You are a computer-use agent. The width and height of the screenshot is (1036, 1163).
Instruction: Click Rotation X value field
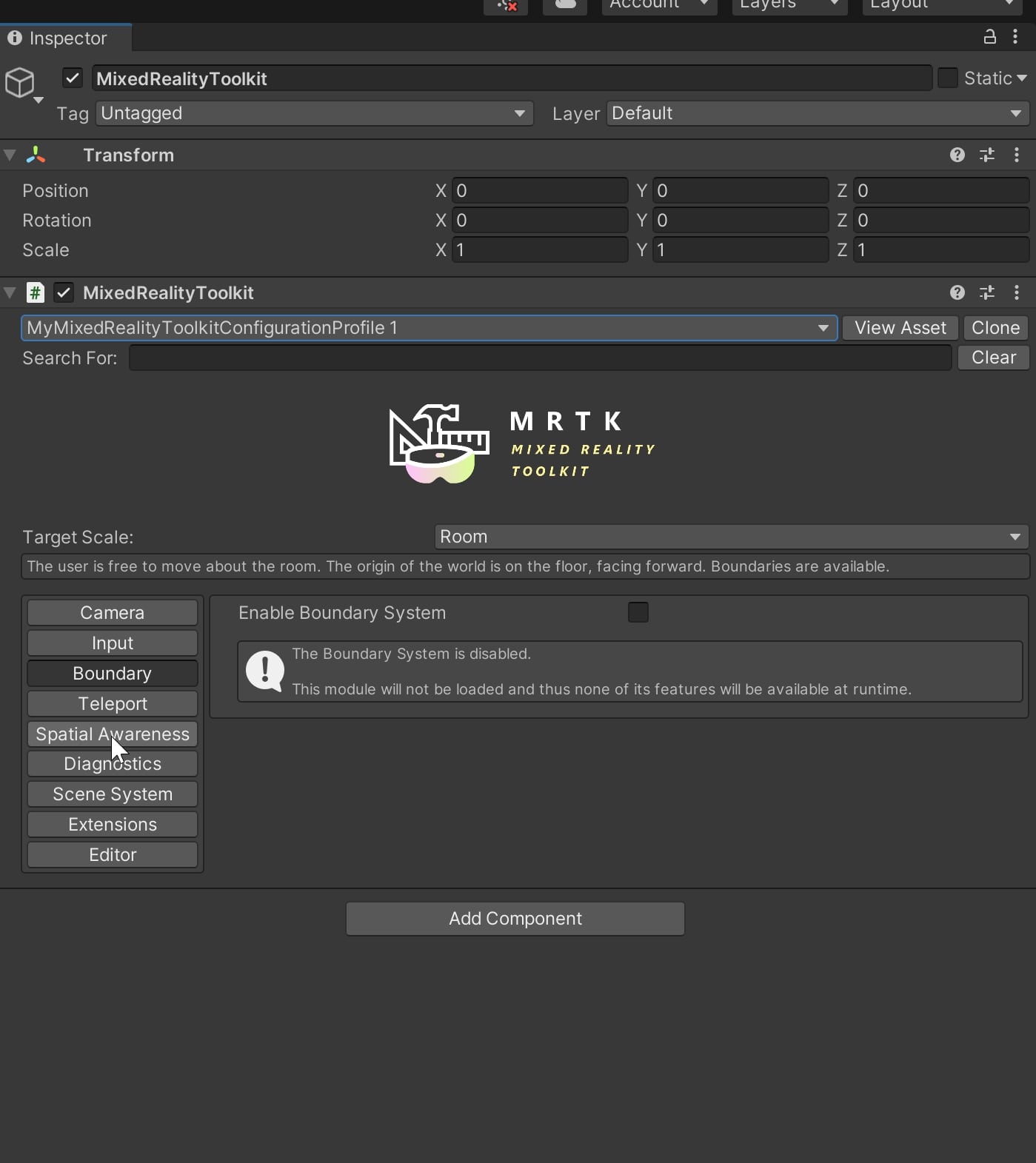point(540,221)
